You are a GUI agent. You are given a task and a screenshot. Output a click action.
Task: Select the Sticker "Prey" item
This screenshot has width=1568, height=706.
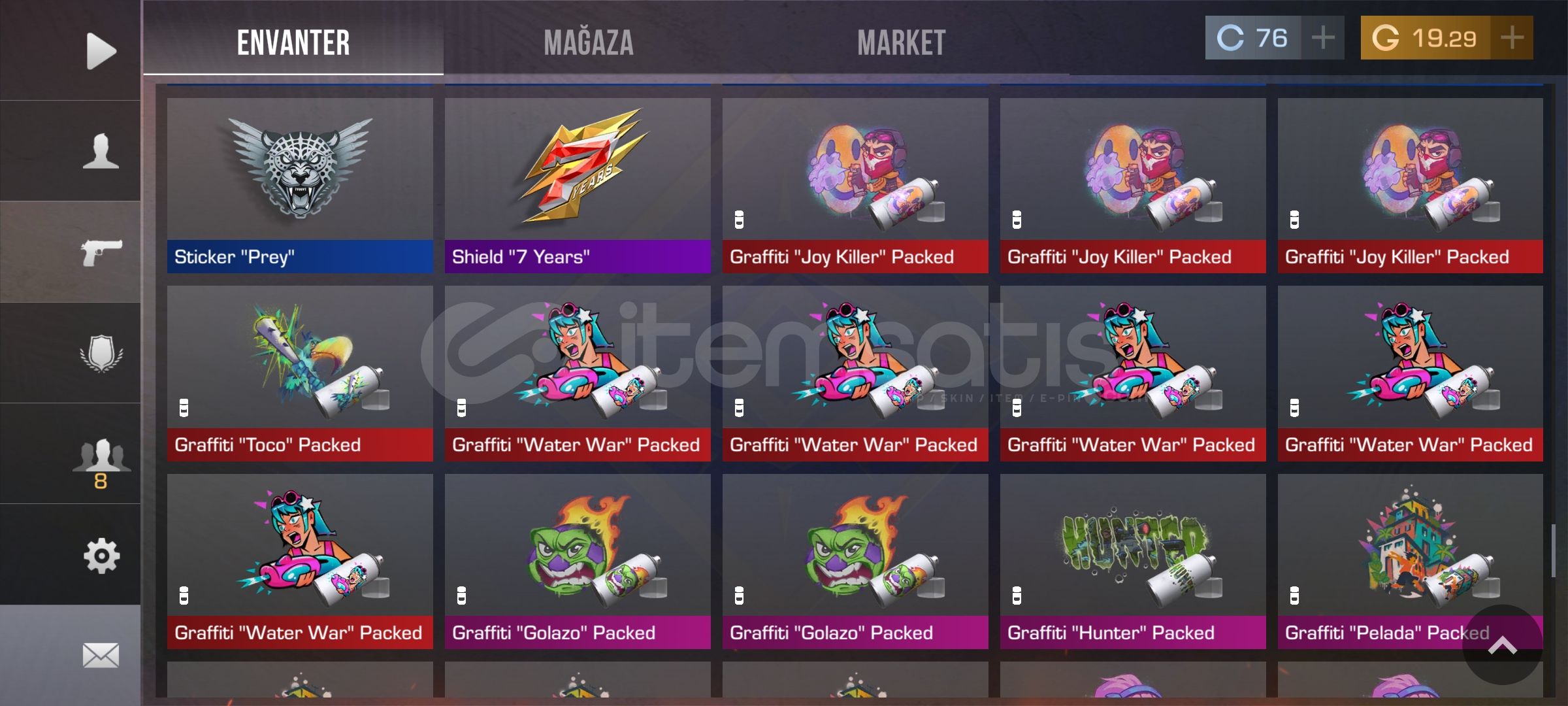[300, 186]
